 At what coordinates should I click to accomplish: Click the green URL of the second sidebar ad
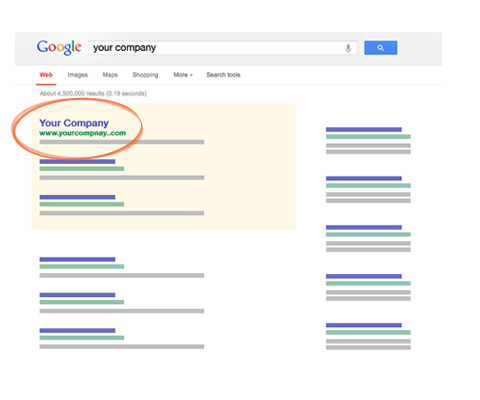[x=368, y=186]
